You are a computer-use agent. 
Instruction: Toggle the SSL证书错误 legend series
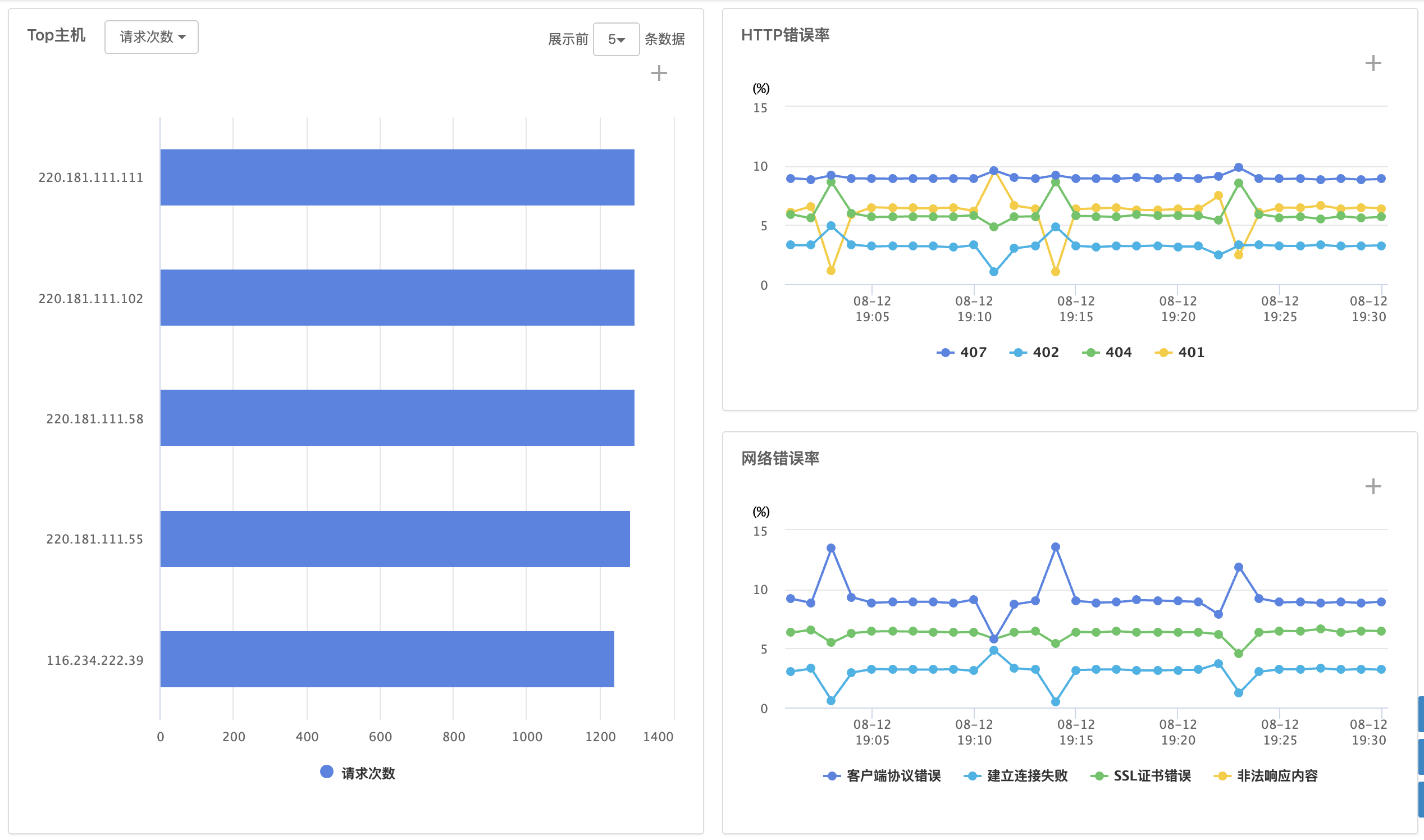click(x=1141, y=776)
